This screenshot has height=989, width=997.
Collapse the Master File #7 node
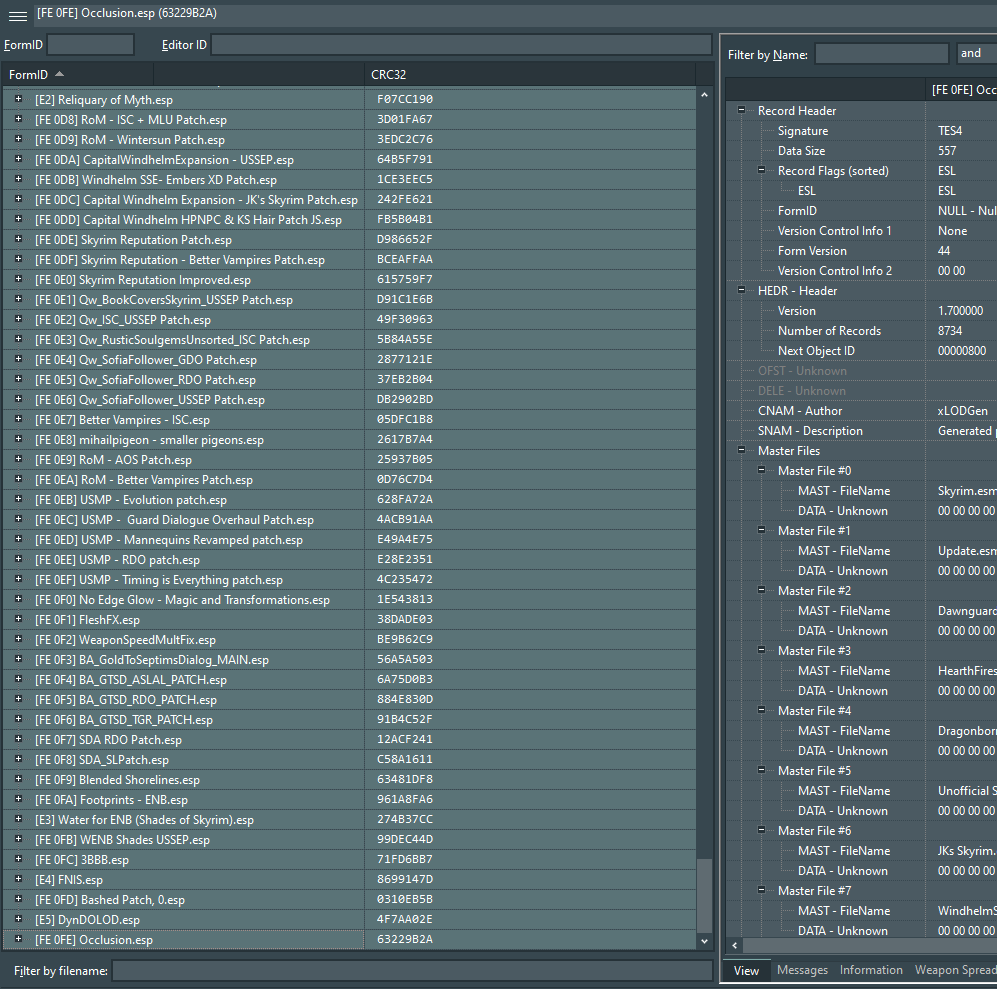click(762, 890)
